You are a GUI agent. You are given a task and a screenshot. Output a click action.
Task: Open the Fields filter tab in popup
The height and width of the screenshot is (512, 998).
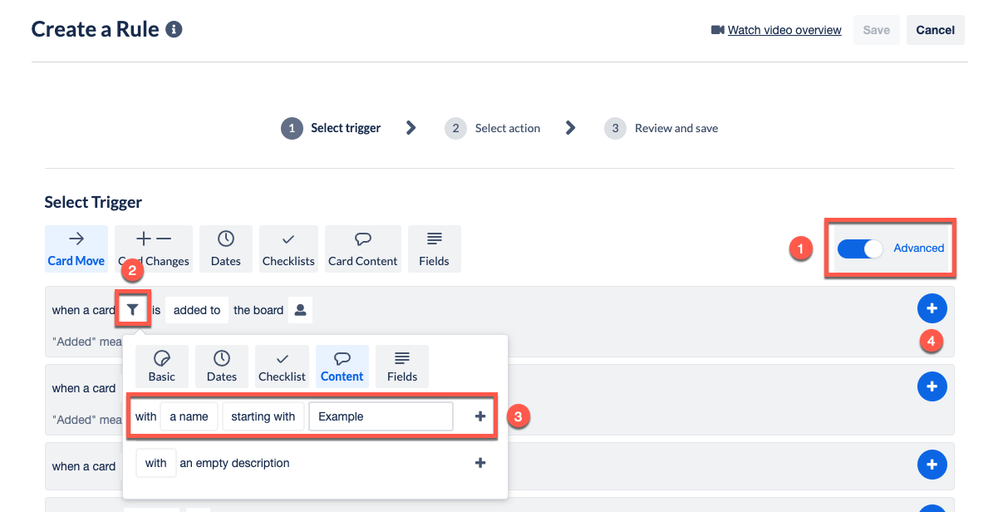[x=402, y=366]
